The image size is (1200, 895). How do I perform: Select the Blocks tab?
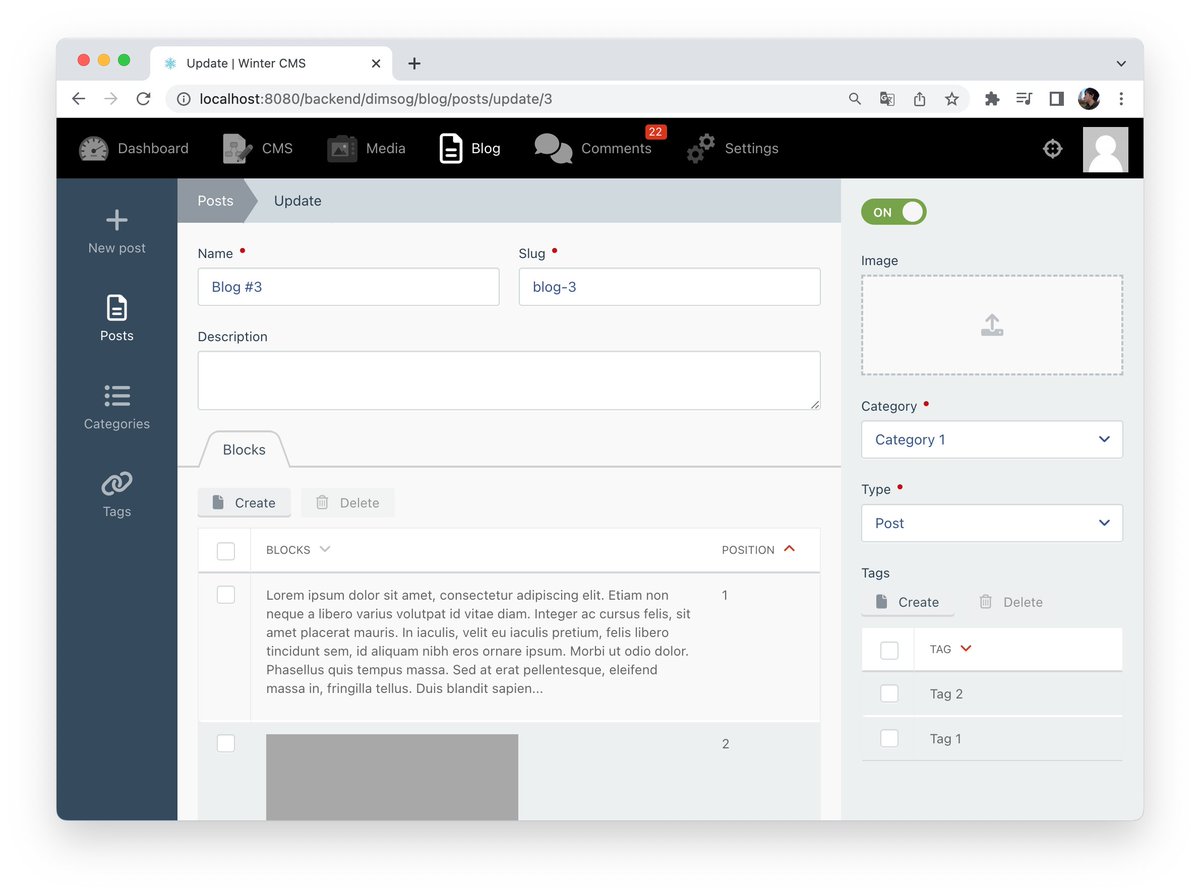click(244, 450)
